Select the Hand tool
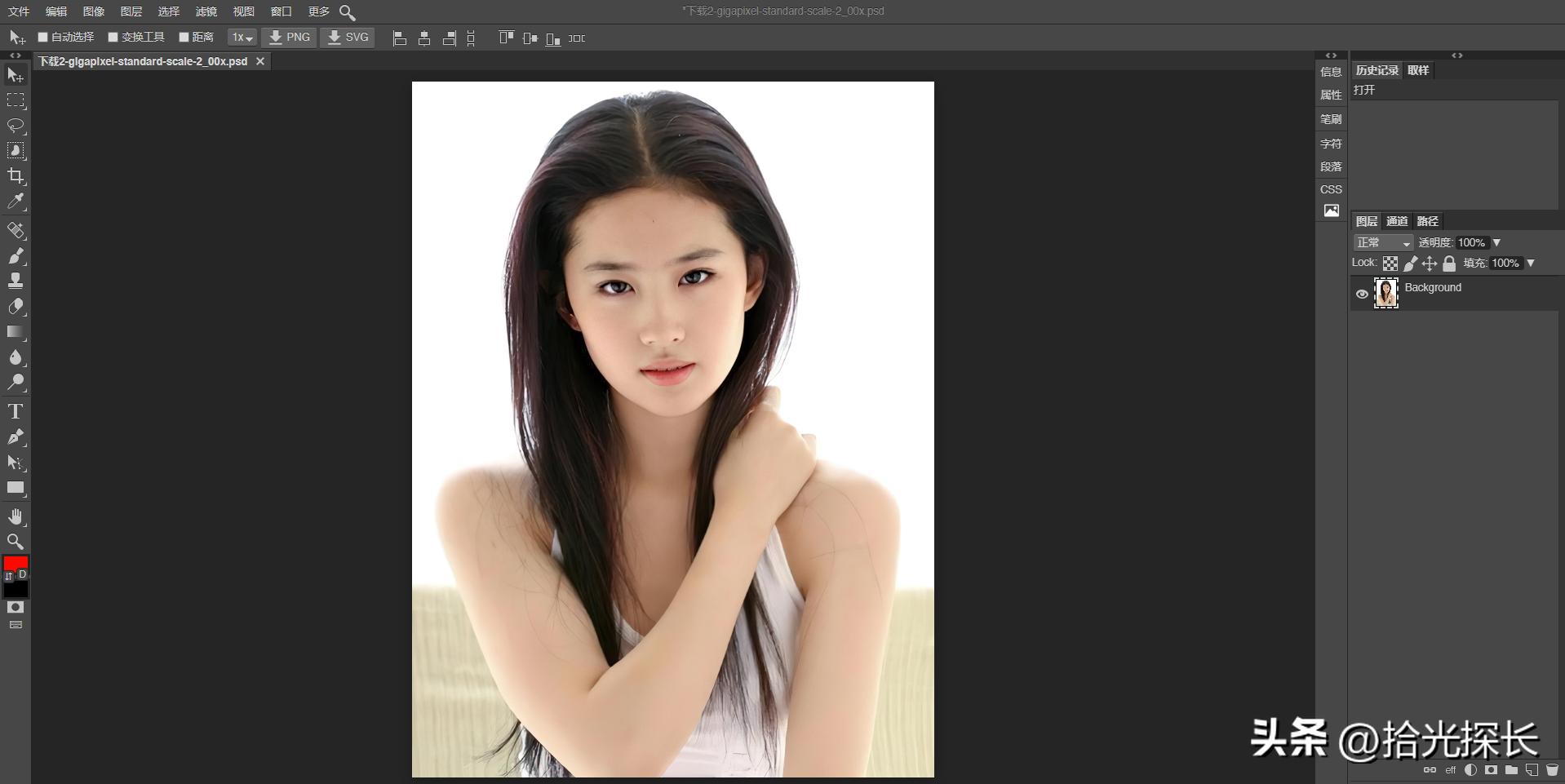Image resolution: width=1565 pixels, height=784 pixels. tap(16, 516)
